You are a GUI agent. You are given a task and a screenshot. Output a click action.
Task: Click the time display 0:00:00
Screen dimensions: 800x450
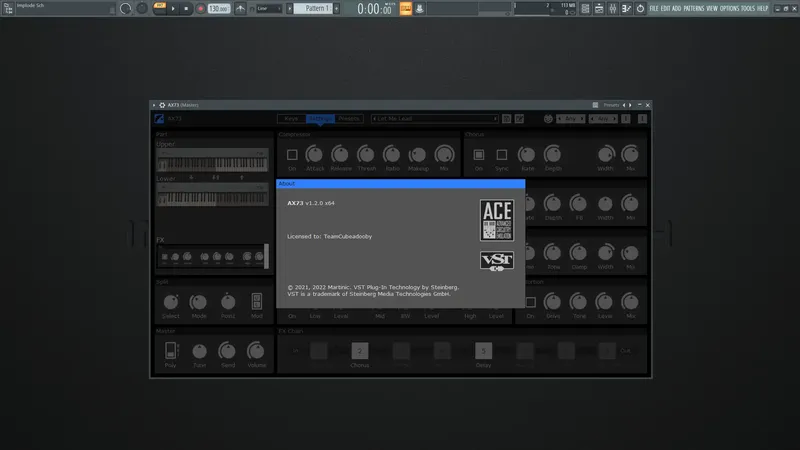pos(375,9)
